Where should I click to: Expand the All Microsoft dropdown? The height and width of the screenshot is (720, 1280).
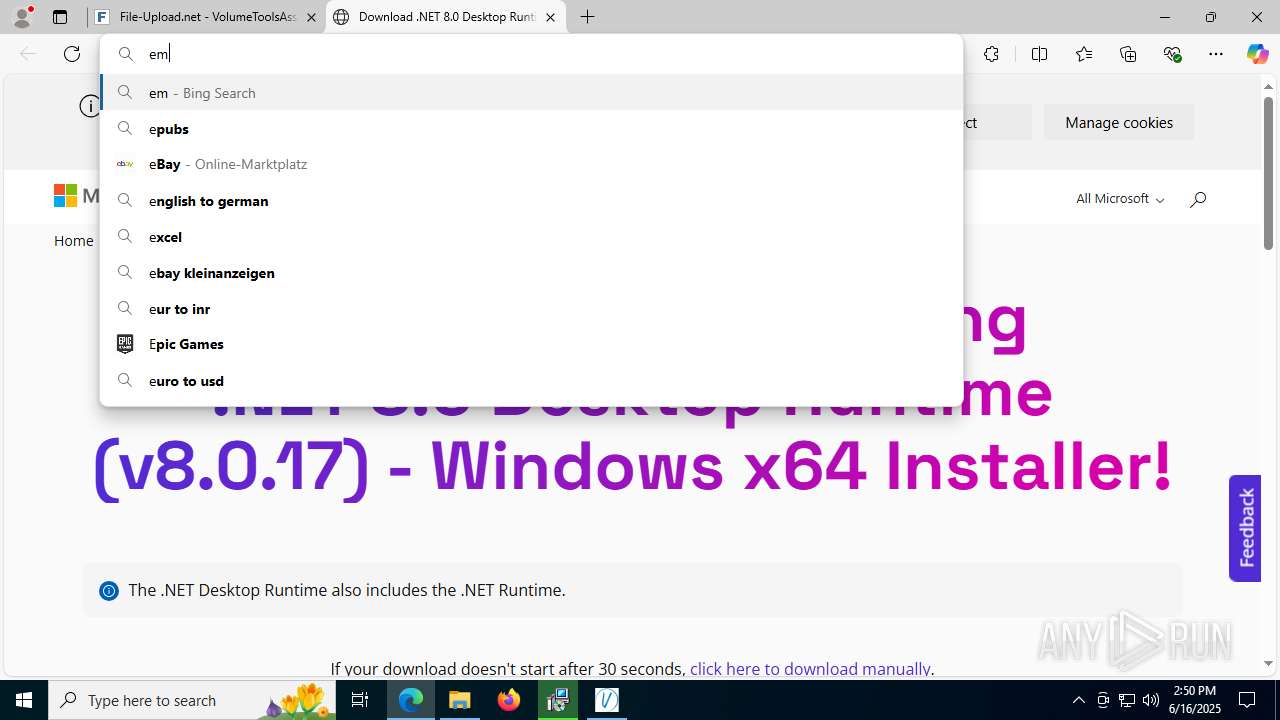[x=1120, y=198]
